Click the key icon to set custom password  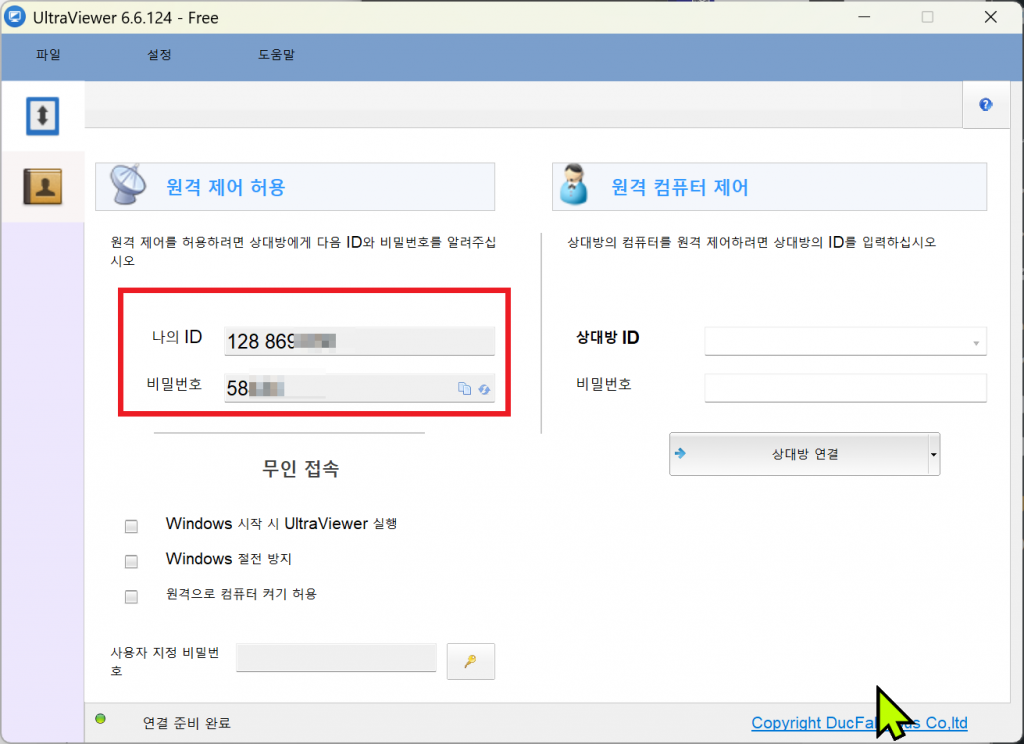click(x=470, y=661)
